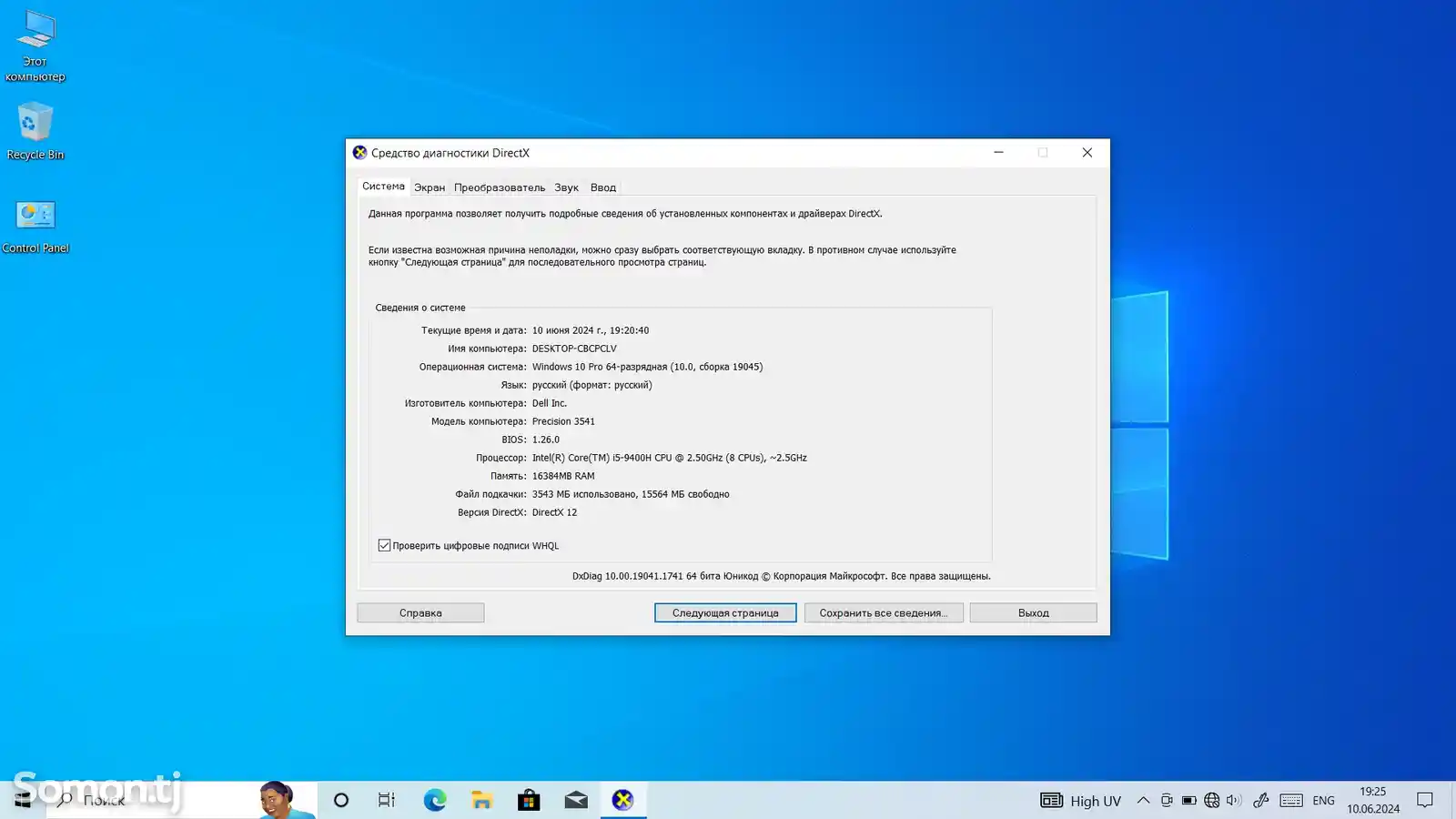The height and width of the screenshot is (819, 1456).
Task: Click the Справка button
Action: (x=420, y=612)
